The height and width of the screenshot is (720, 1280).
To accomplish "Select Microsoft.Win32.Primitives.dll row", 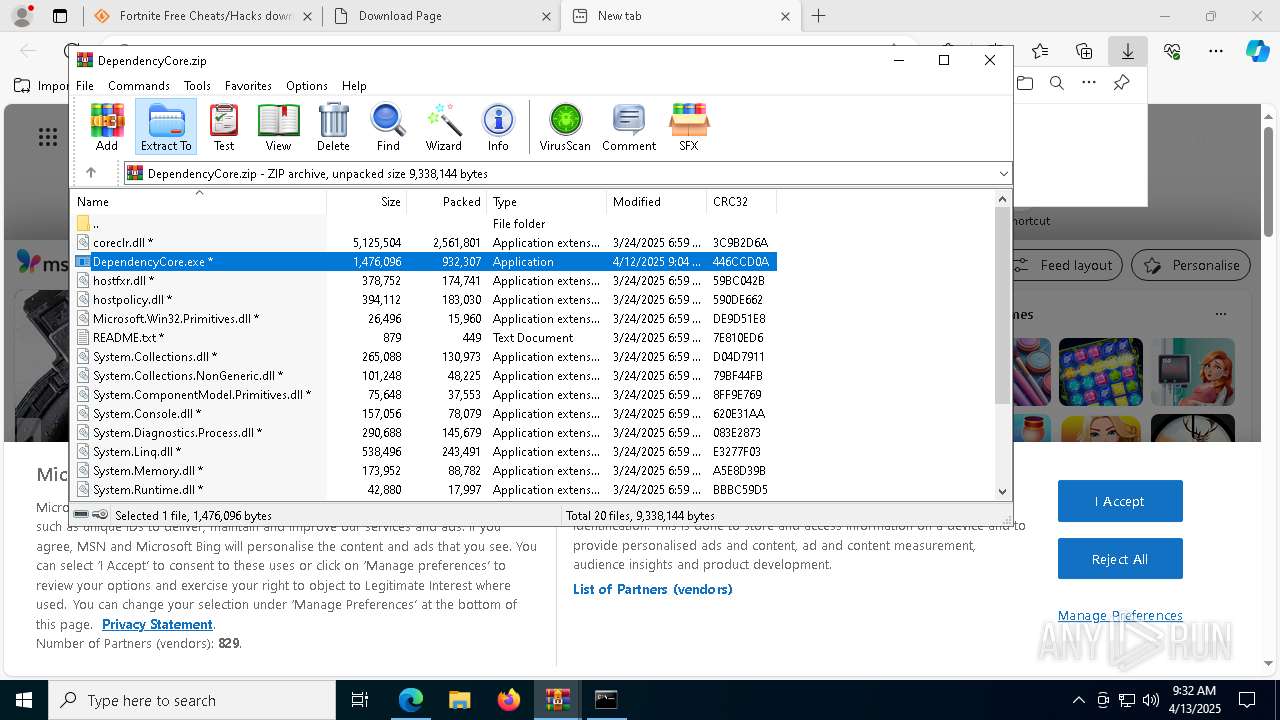I will (425, 319).
